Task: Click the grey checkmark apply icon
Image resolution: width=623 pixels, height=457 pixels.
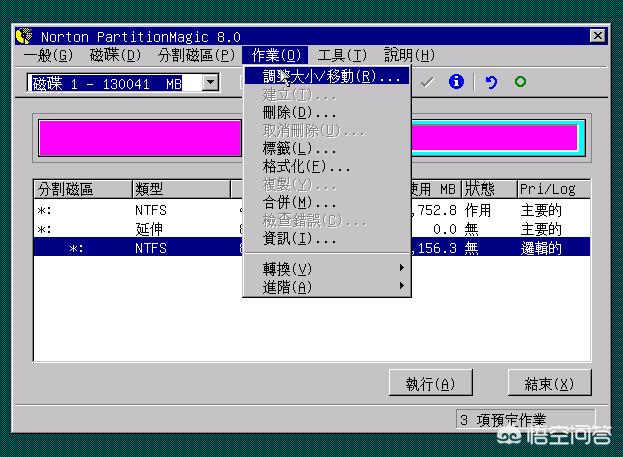Action: click(427, 82)
